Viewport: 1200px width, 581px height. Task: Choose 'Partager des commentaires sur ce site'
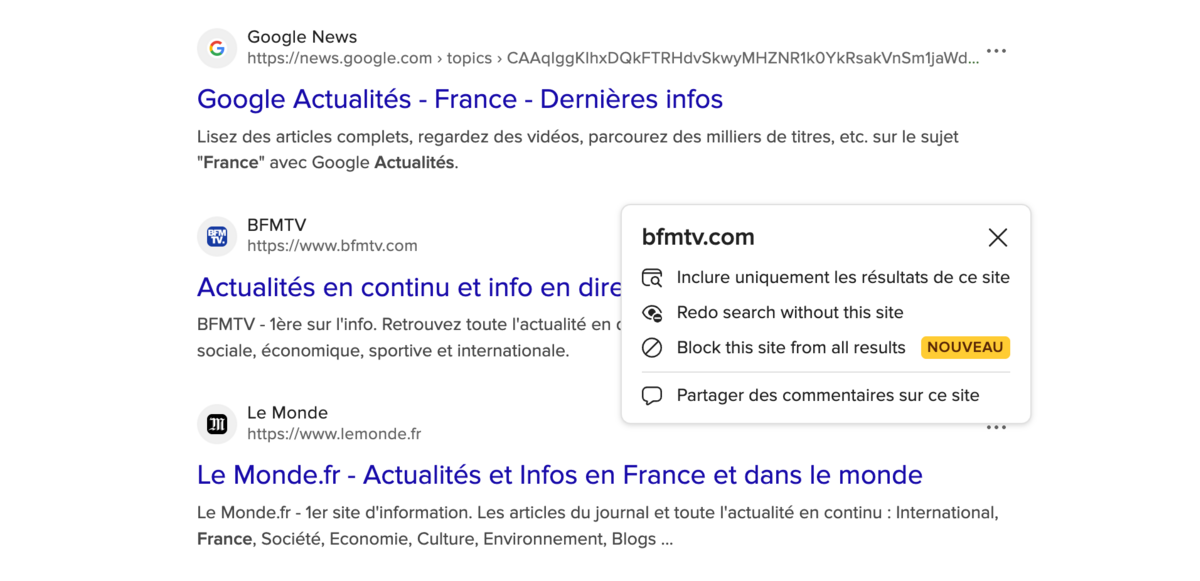coord(826,396)
